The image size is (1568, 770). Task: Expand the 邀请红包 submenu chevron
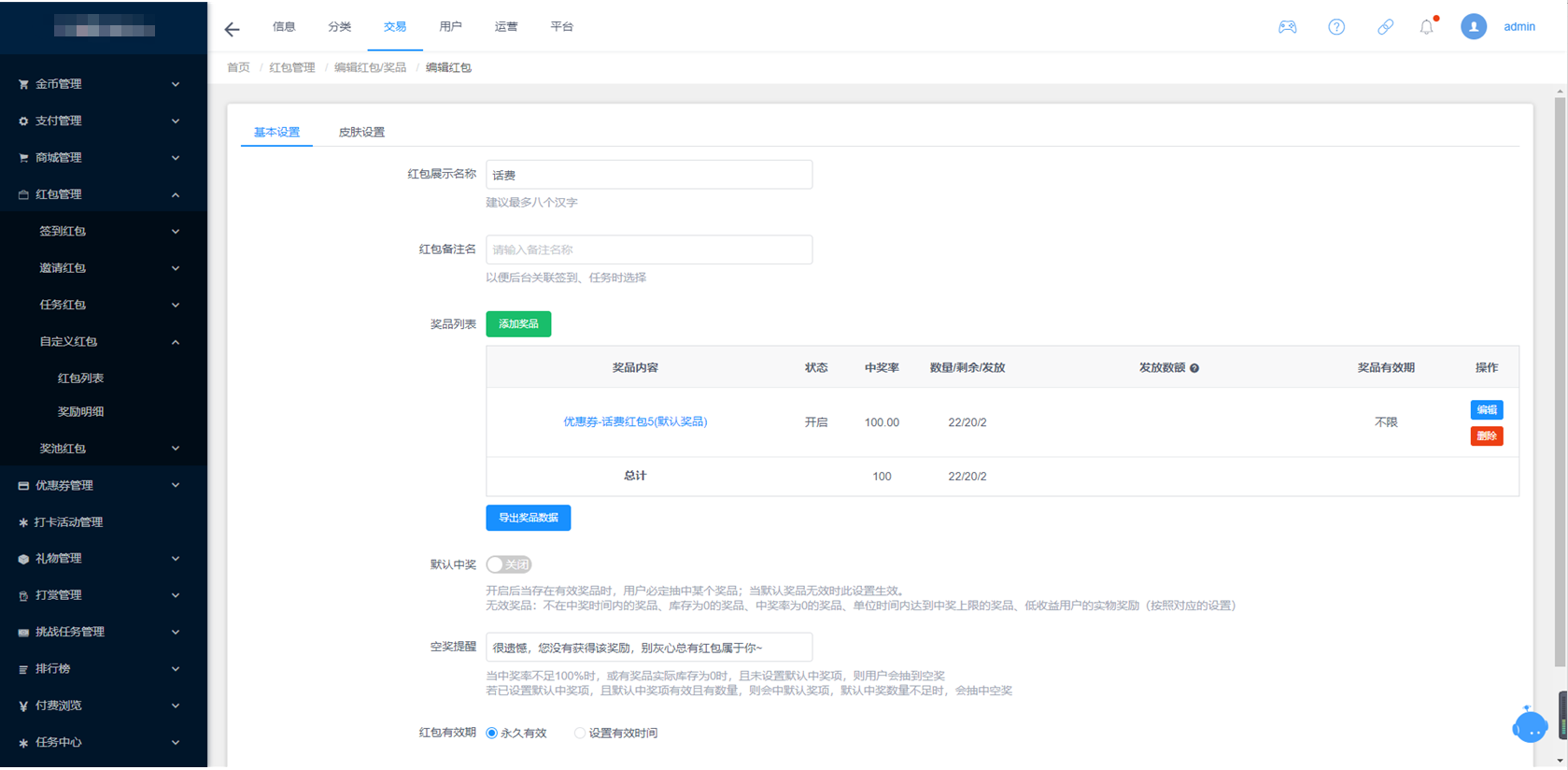(176, 268)
